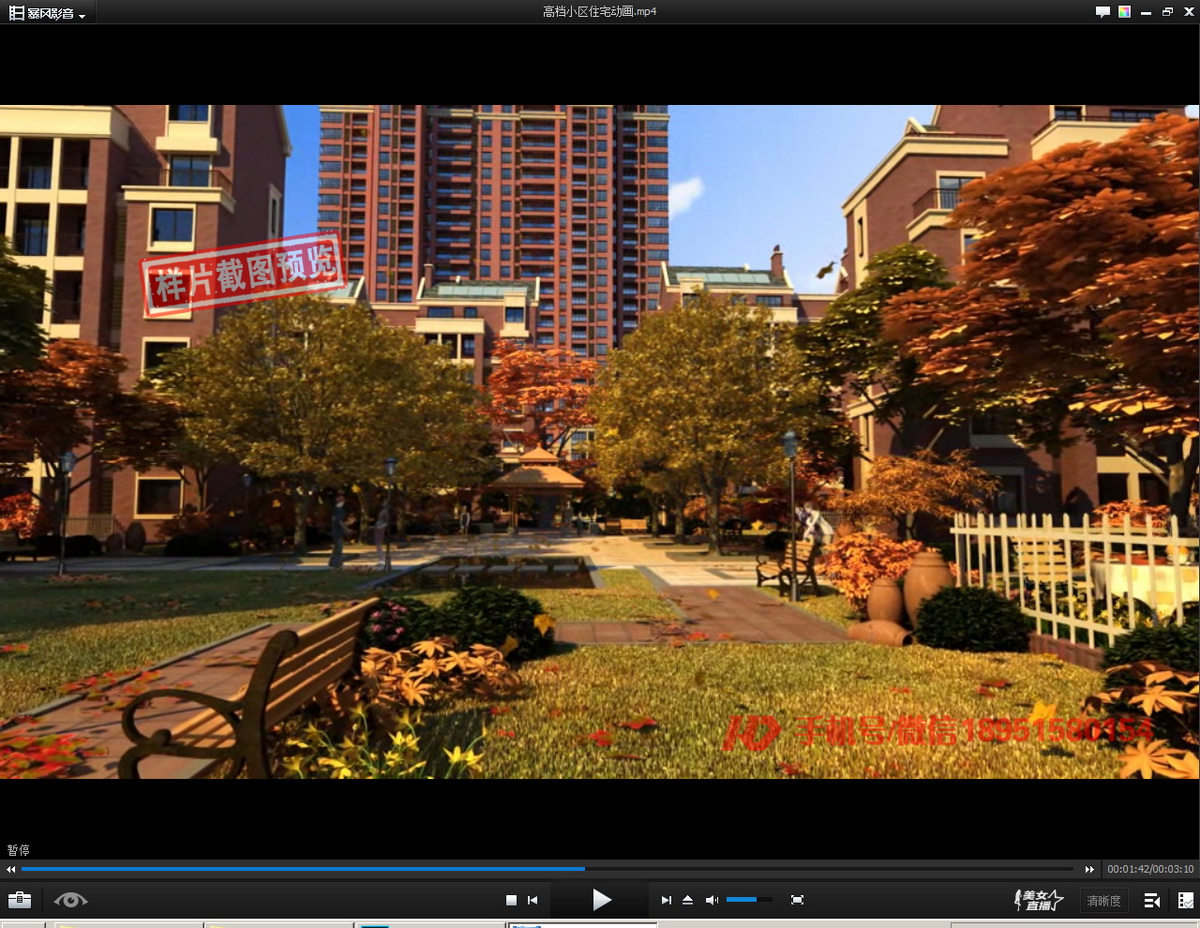This screenshot has height=928, width=1200.
Task: Open the 美女直播 live stream link
Action: (x=1038, y=900)
